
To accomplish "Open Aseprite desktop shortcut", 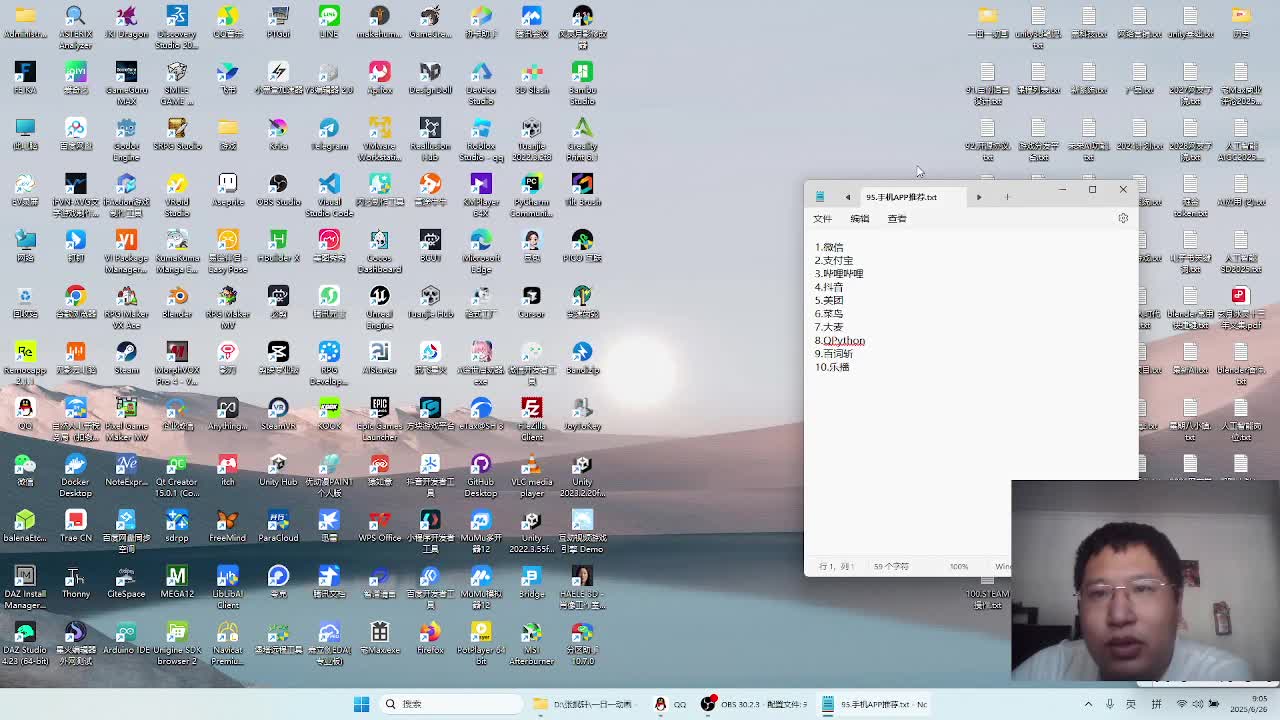I will tap(228, 190).
